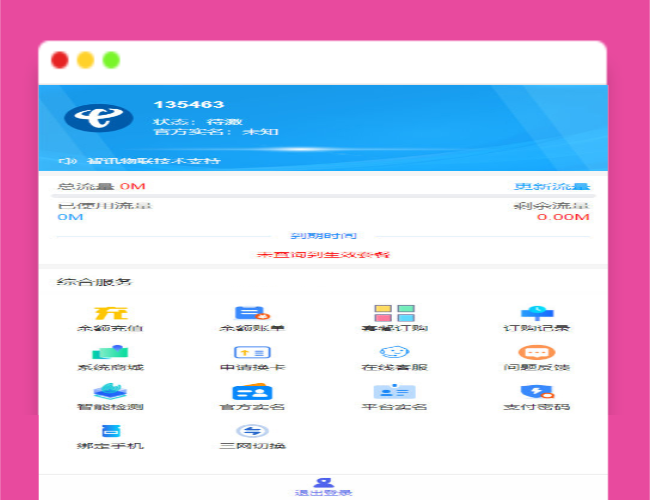Click the China Telecom carrier logo

pos(99,118)
